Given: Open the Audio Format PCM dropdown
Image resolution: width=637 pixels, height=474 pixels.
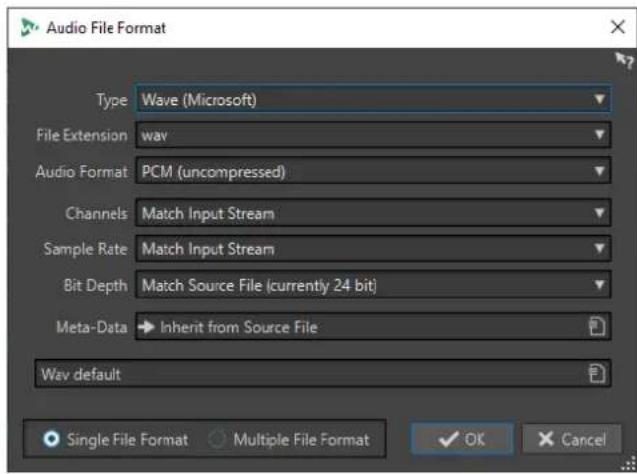Looking at the screenshot, I should coord(373,171).
